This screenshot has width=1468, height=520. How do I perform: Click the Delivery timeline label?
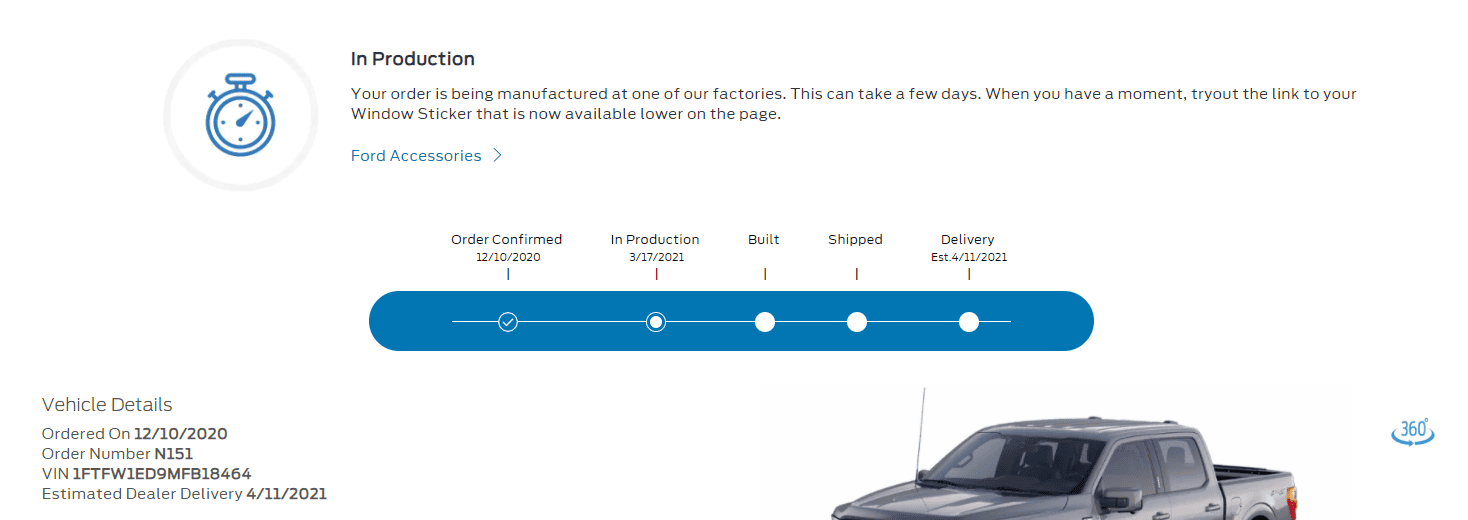967,240
